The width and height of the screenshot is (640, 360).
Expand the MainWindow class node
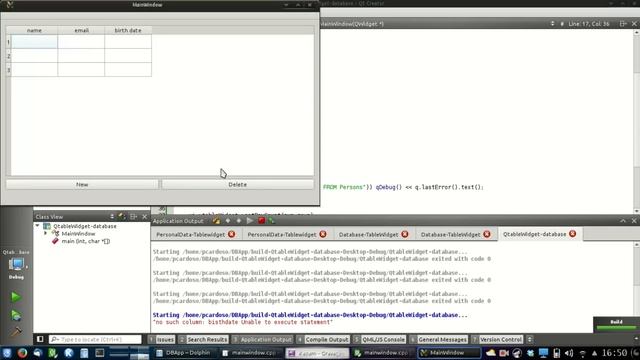(46, 233)
